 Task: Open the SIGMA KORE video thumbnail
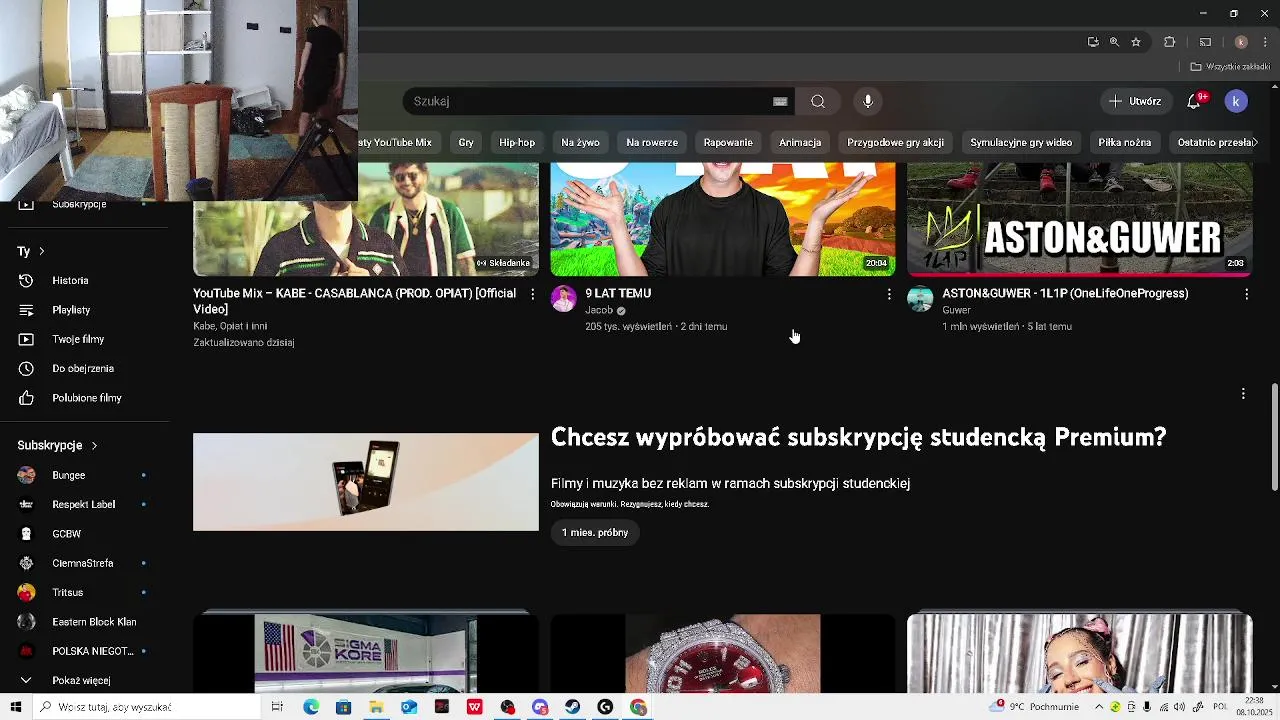pyautogui.click(x=366, y=654)
